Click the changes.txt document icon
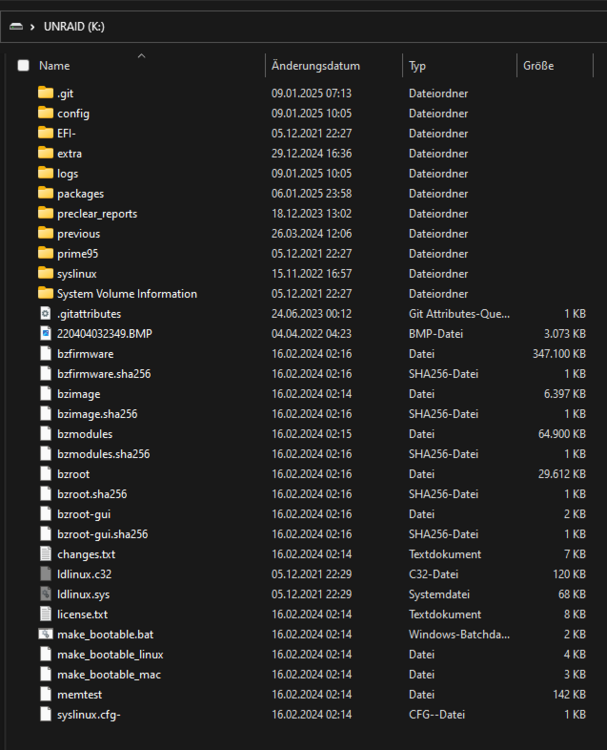 point(45,554)
